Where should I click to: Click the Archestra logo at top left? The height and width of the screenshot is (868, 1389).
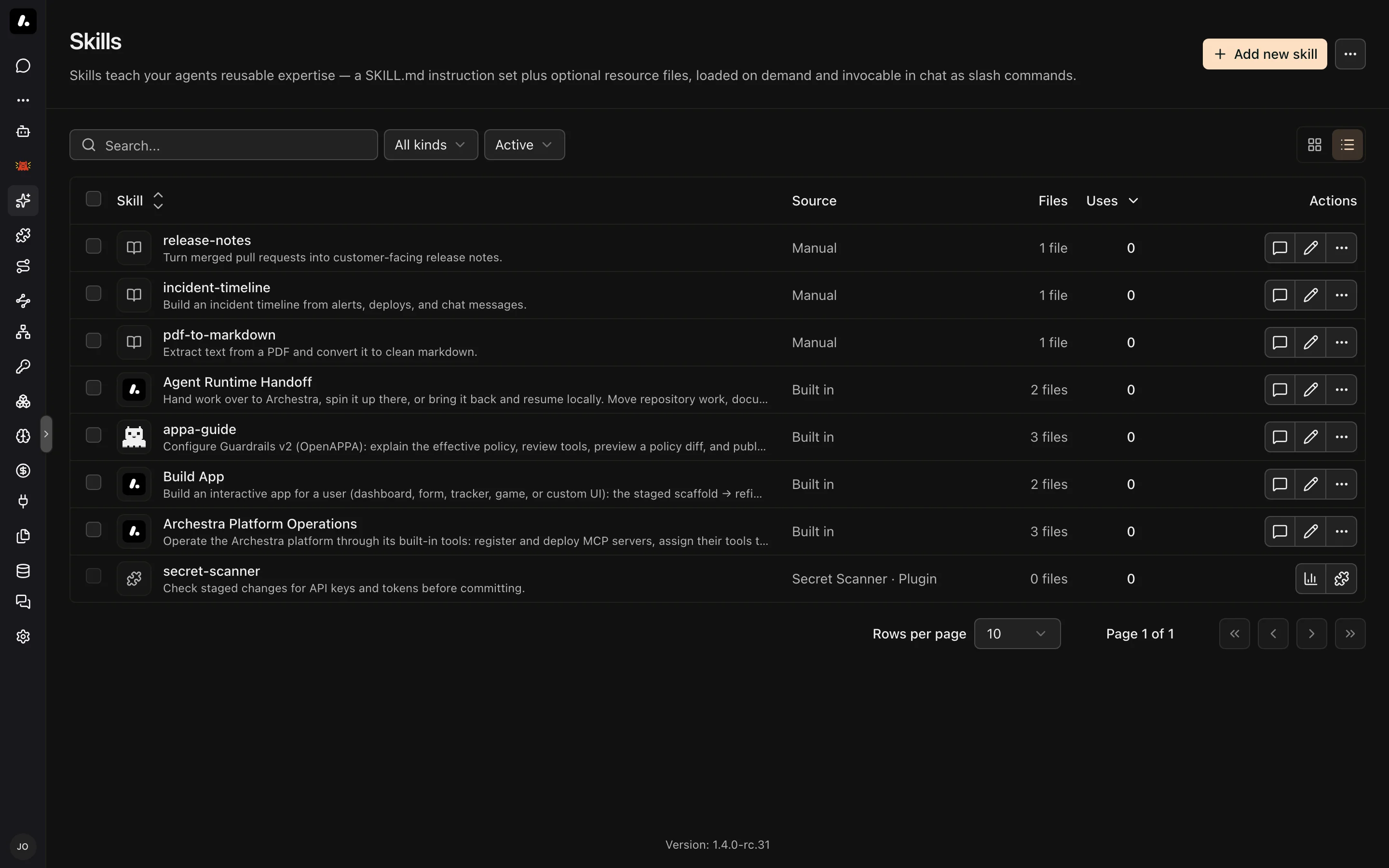point(23,21)
